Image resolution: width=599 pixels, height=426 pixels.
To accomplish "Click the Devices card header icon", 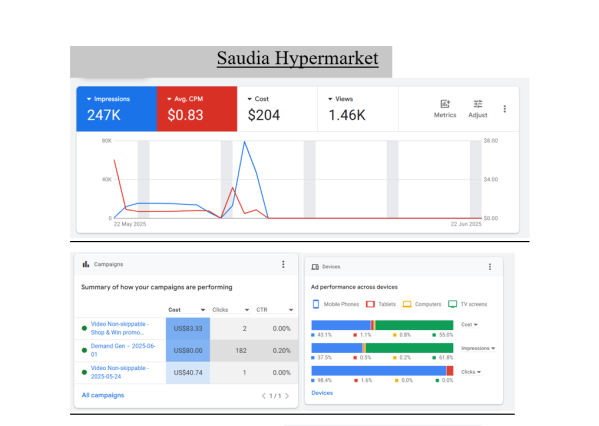I will pos(315,267).
